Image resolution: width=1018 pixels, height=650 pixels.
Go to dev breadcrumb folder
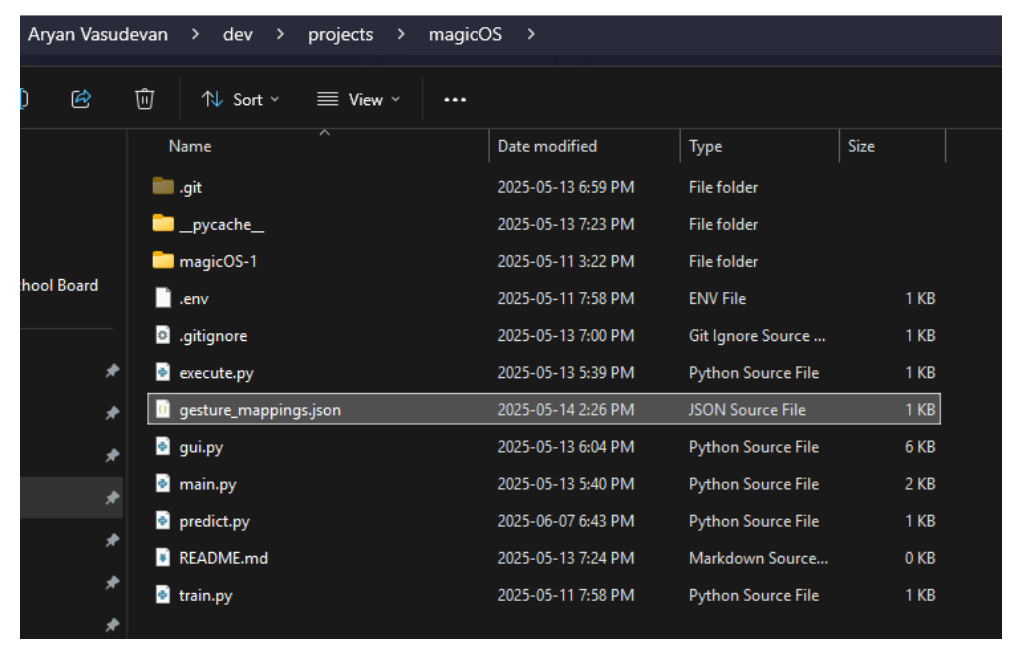pyautogui.click(x=238, y=34)
